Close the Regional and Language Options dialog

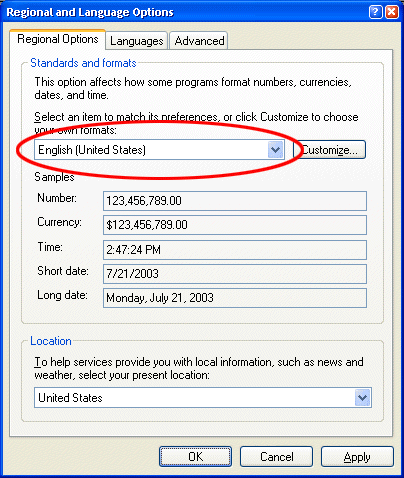(392, 12)
